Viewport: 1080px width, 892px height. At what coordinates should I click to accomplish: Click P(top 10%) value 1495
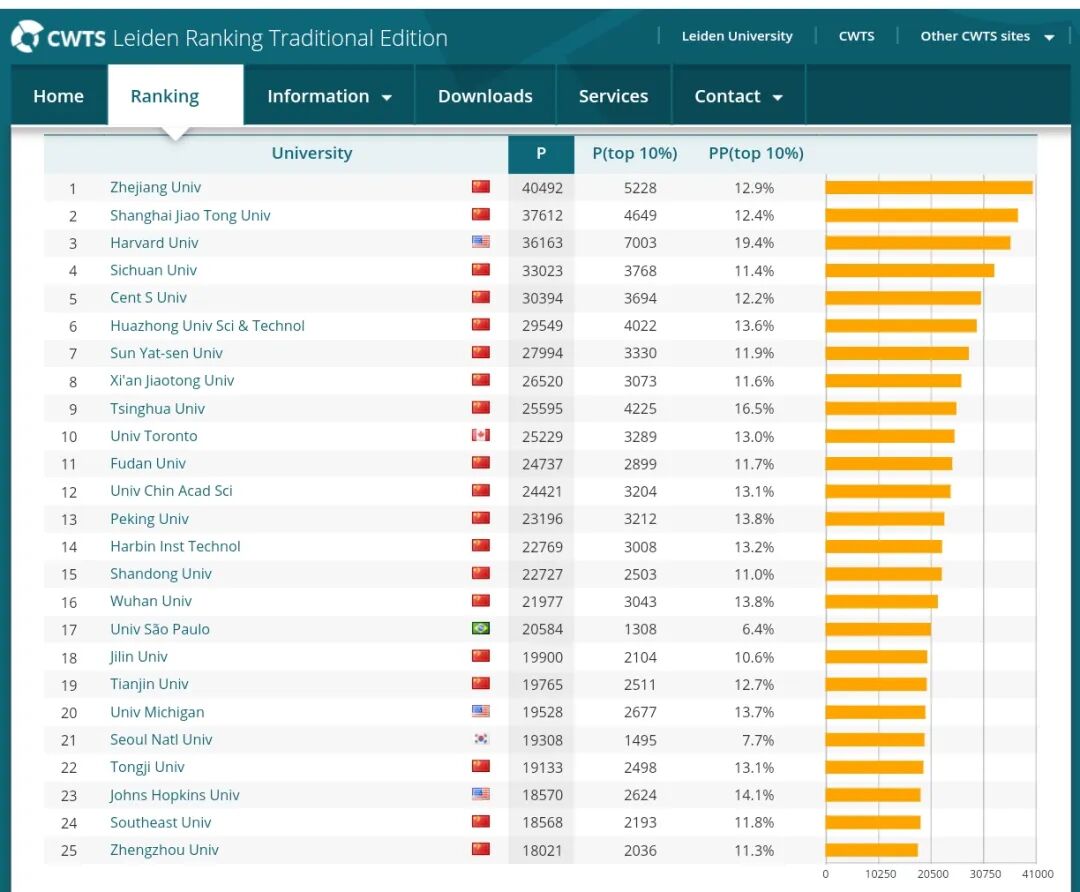640,740
